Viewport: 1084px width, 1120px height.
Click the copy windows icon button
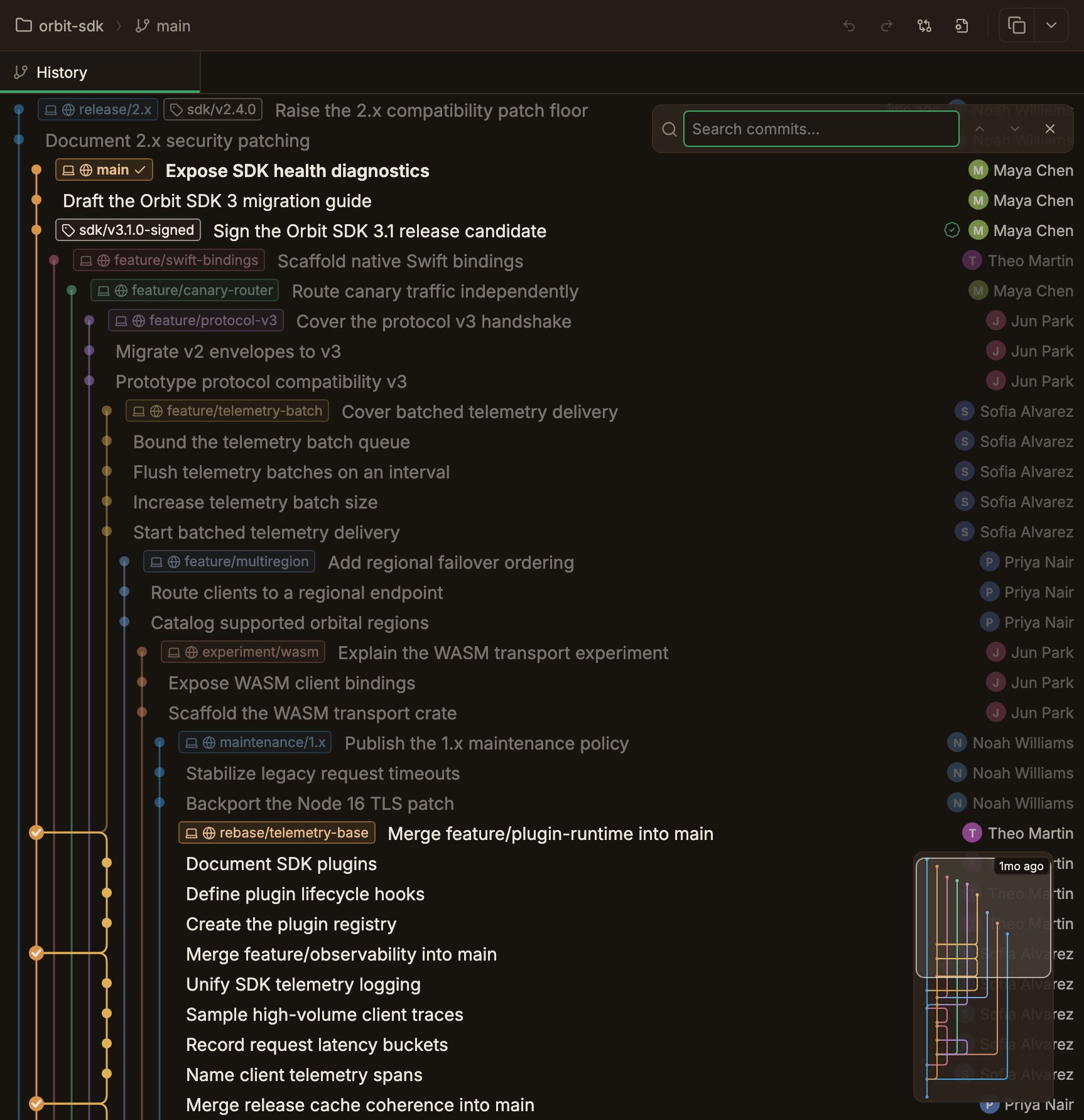tap(1017, 26)
